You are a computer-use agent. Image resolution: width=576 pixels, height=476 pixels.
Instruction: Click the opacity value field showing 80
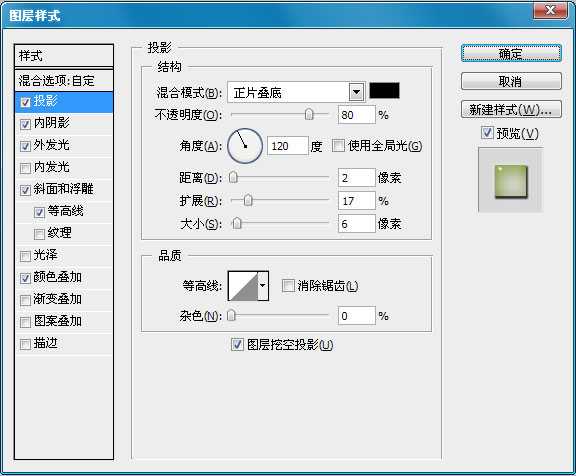(357, 115)
